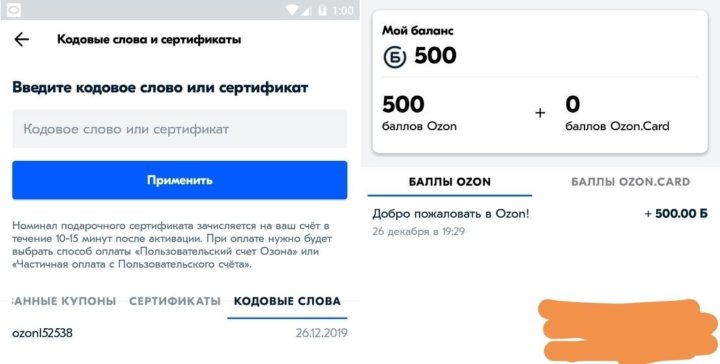Focus the Кодовое слово или сертификат field
This screenshot has width=720, height=364.
(180, 129)
